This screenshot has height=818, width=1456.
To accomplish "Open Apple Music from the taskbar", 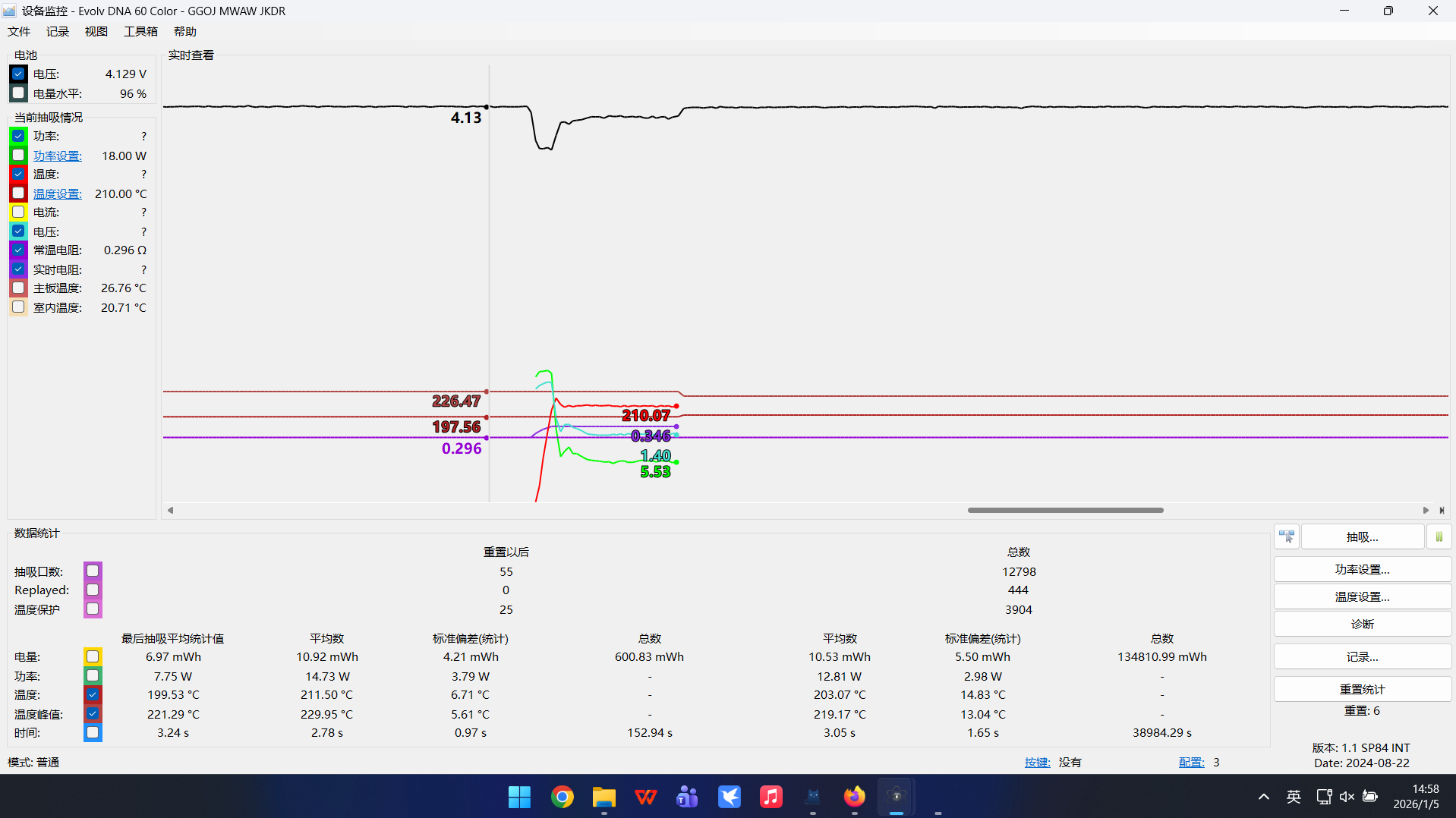I will point(771,797).
